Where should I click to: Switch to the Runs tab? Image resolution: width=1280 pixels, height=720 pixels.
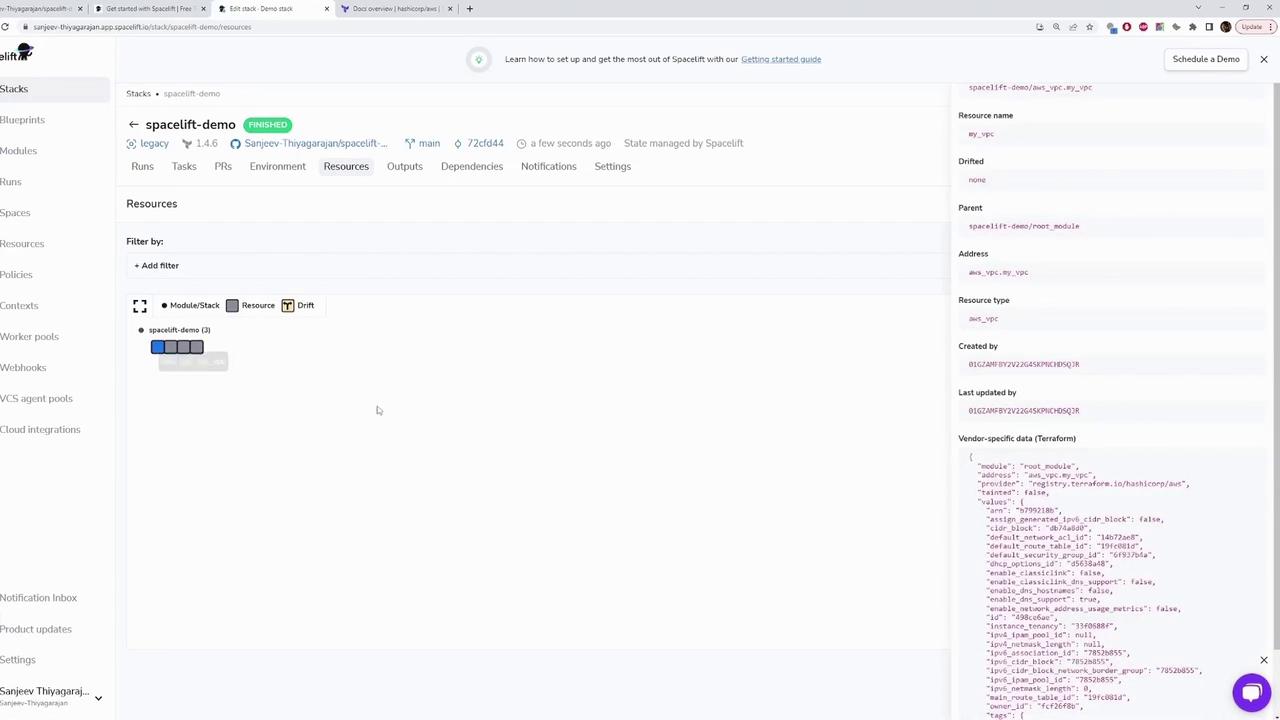[x=142, y=166]
